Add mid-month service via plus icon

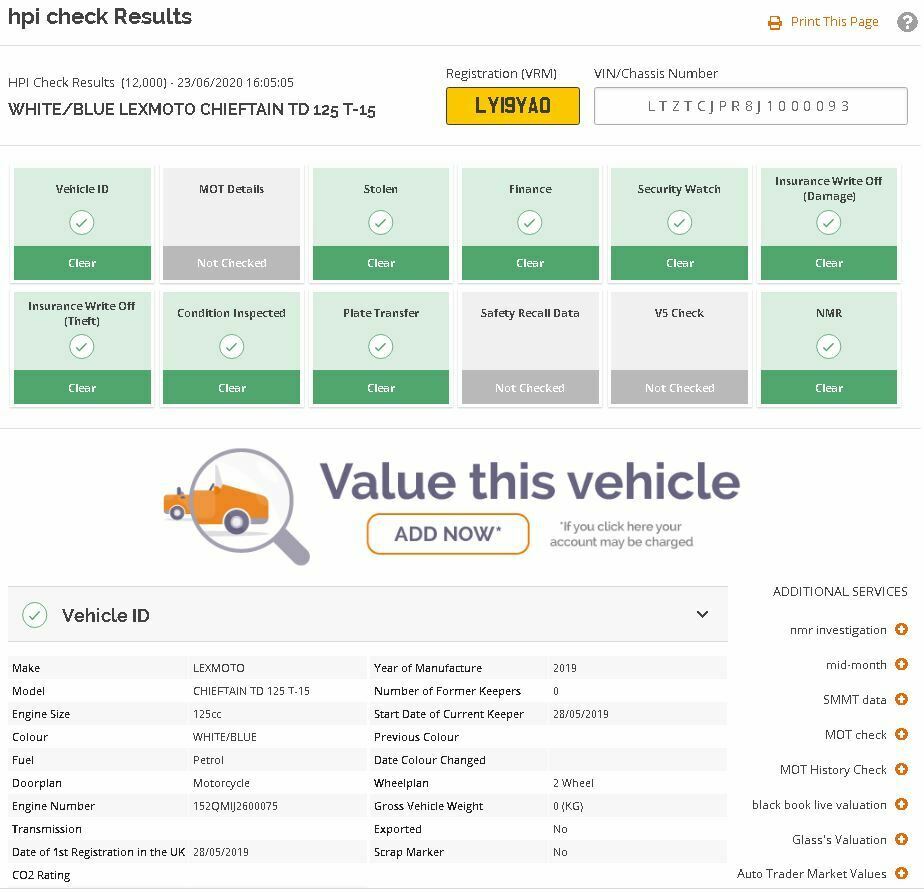(x=901, y=665)
